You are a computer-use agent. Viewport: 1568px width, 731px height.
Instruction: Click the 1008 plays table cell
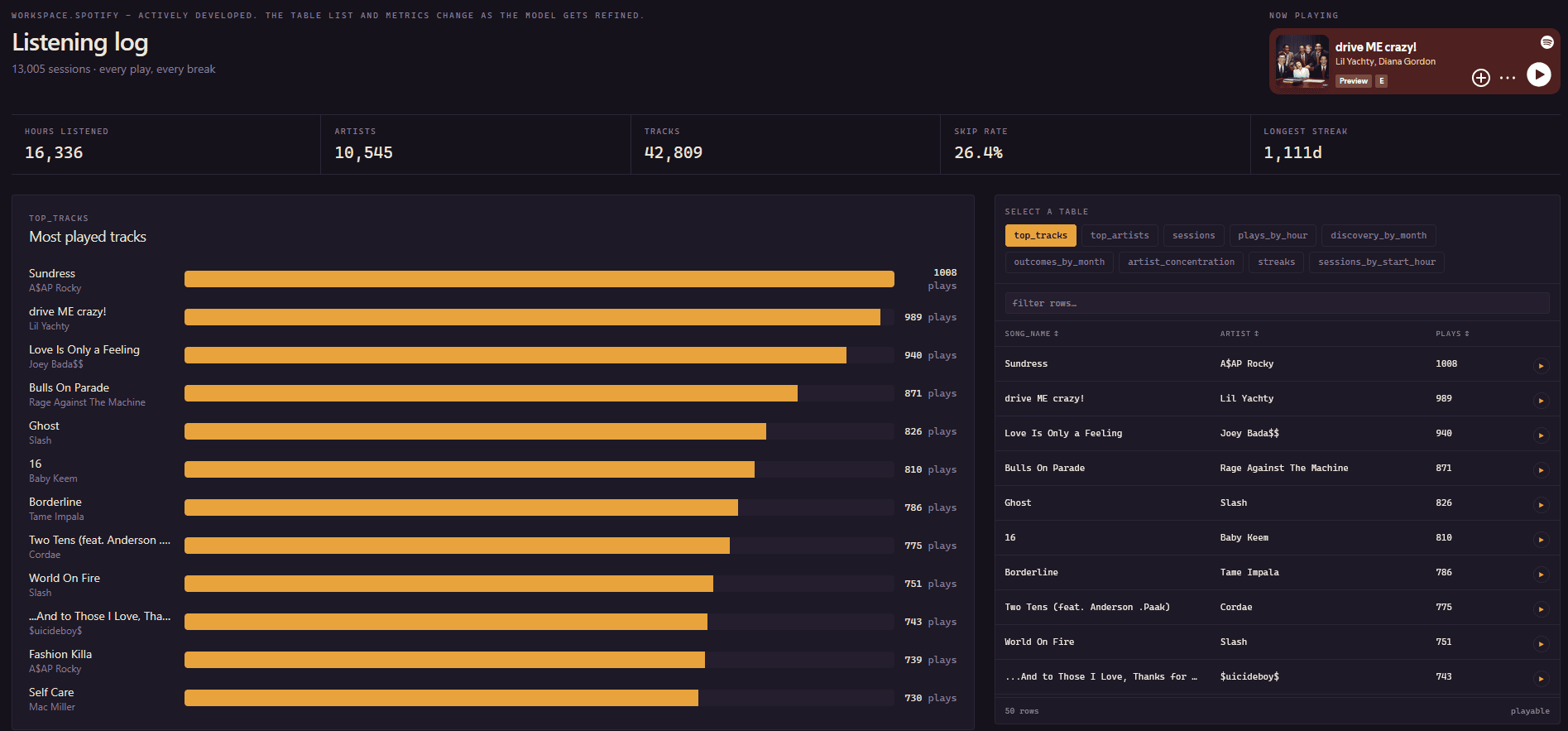point(1446,364)
